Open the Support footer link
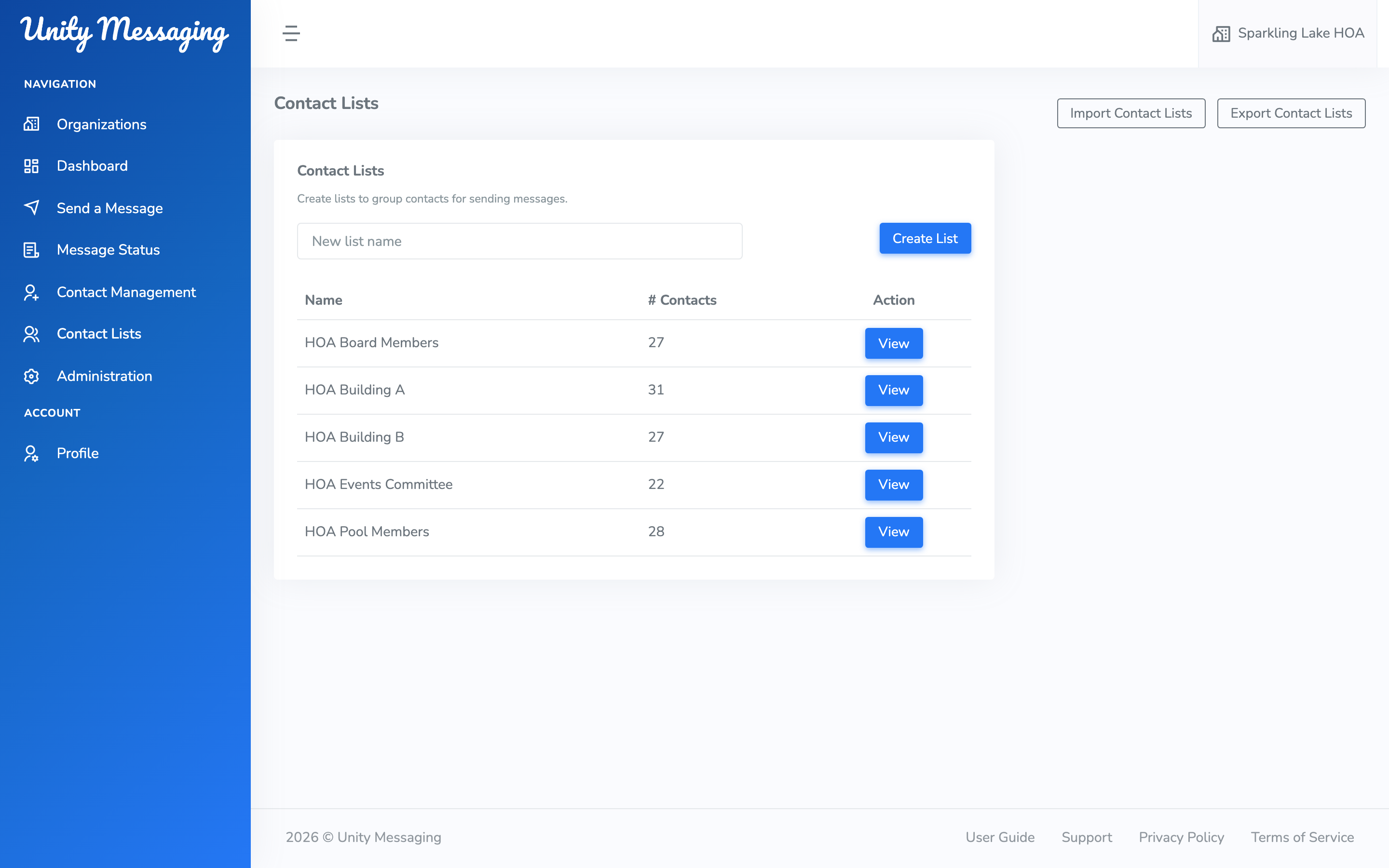 pyautogui.click(x=1087, y=837)
